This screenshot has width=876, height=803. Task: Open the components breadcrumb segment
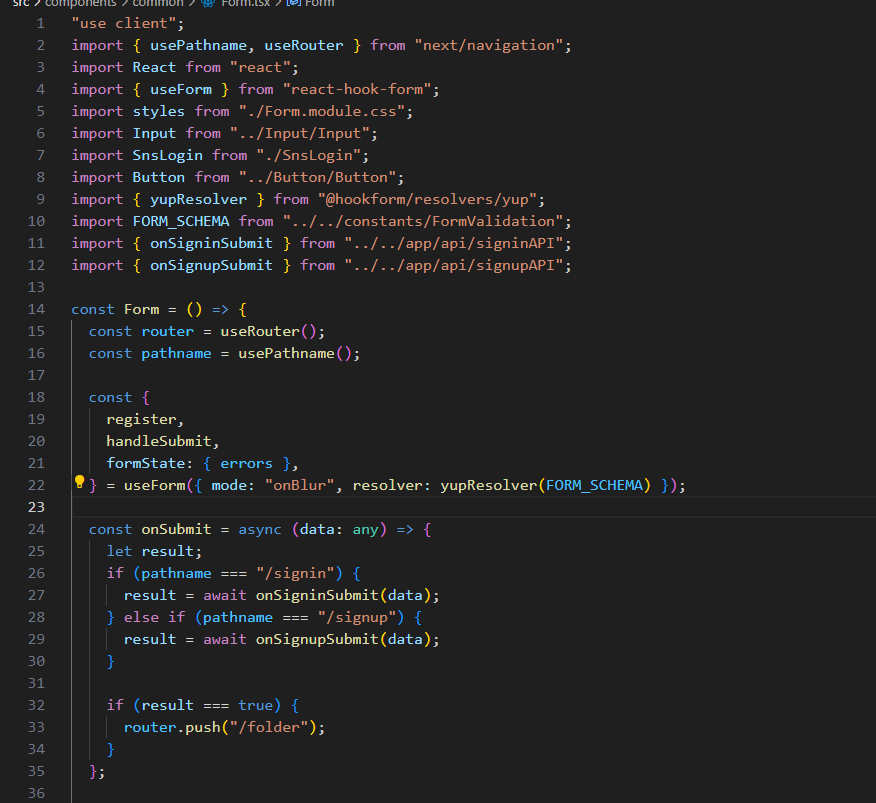pyautogui.click(x=80, y=3)
